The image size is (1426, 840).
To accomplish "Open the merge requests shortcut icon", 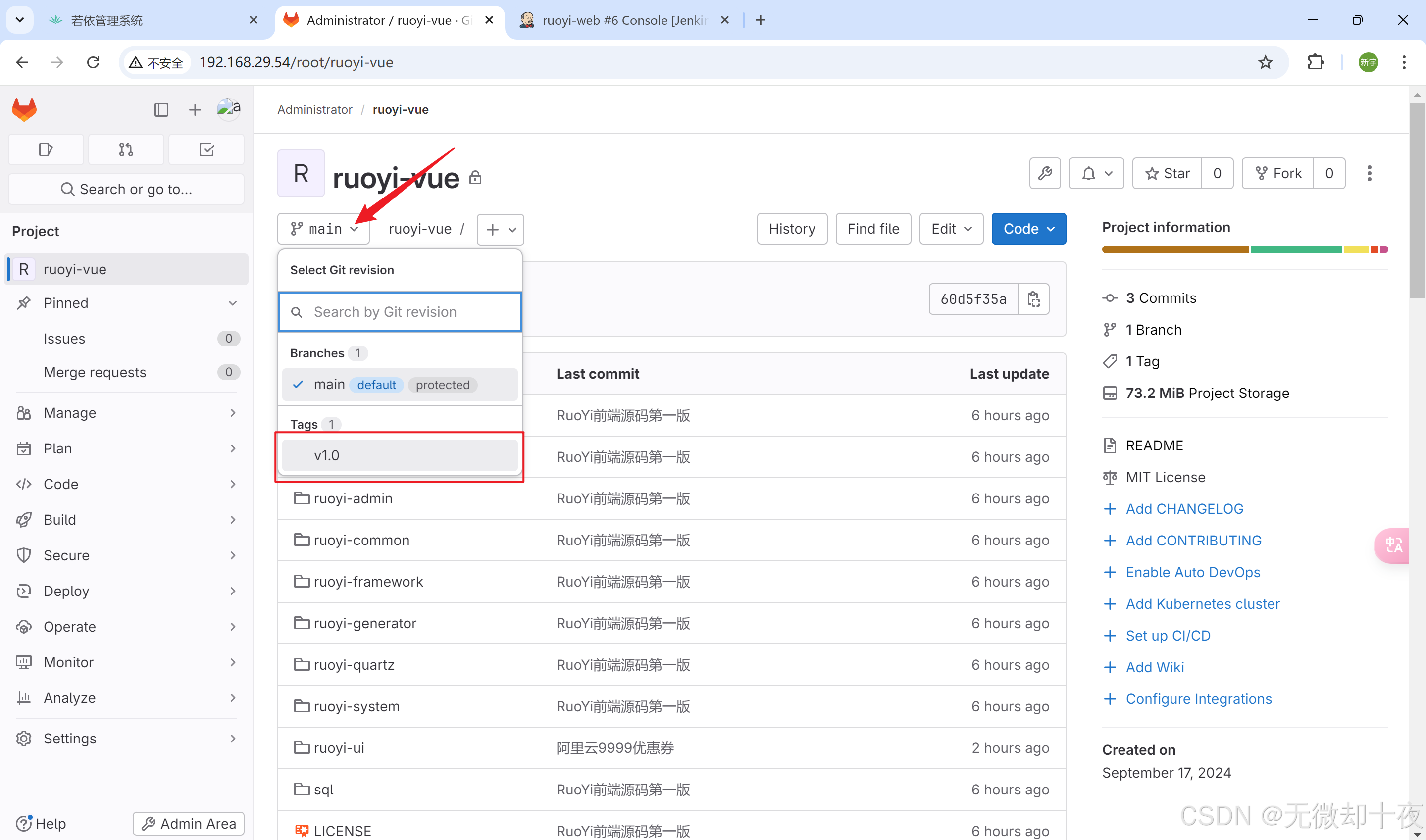I will [x=126, y=149].
